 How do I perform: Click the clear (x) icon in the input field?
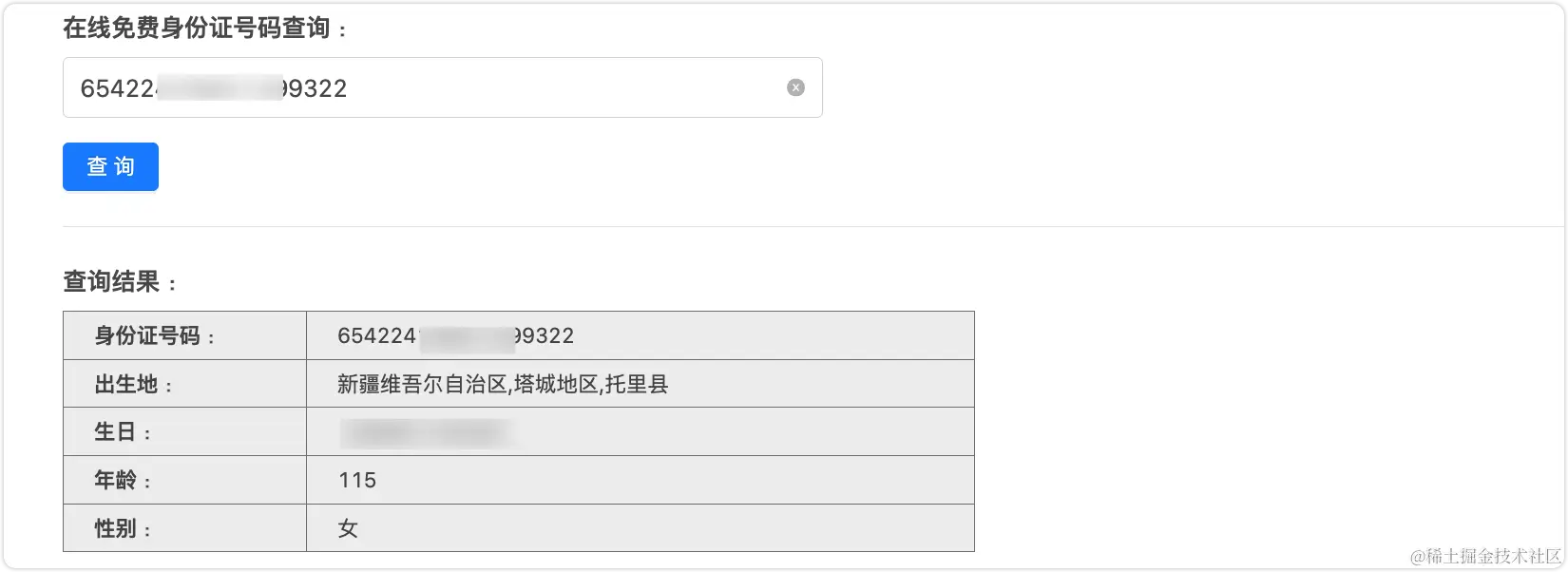coord(794,87)
